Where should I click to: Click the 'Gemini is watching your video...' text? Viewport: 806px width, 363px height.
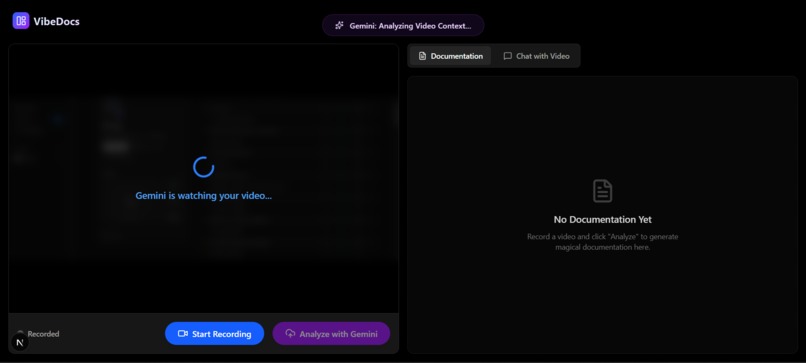pos(204,196)
